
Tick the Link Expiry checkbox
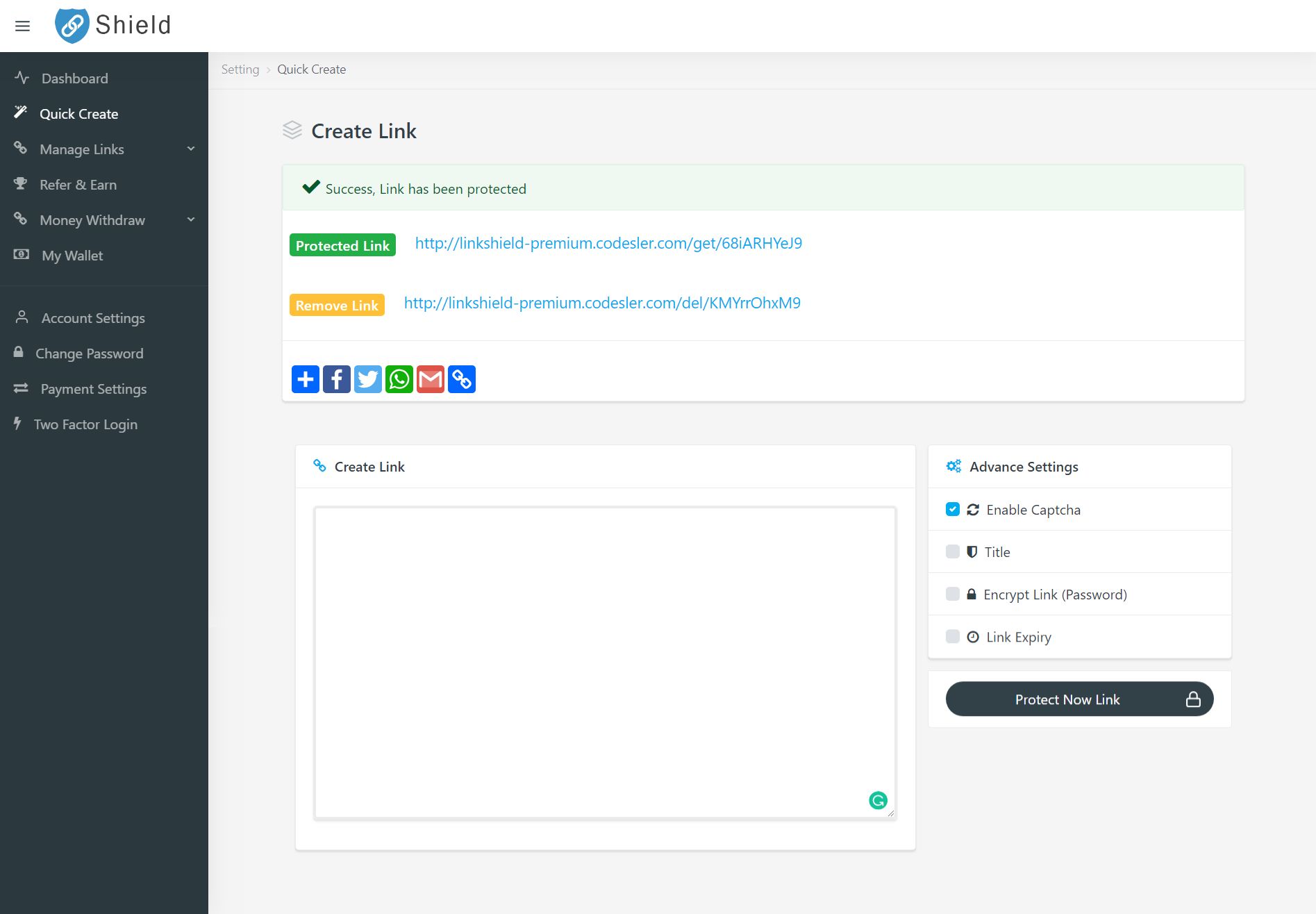click(953, 636)
